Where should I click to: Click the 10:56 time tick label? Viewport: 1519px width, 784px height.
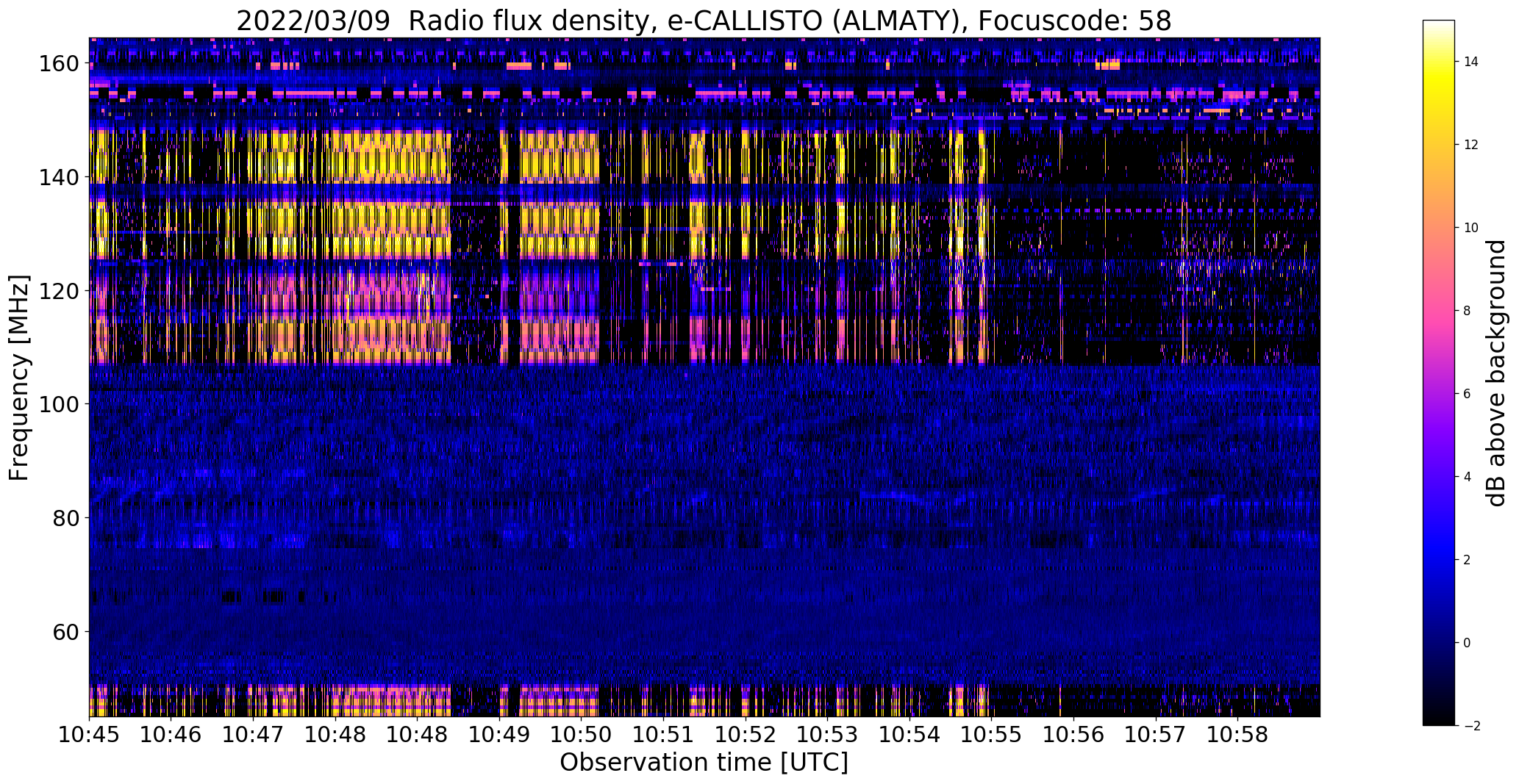pyautogui.click(x=1073, y=735)
